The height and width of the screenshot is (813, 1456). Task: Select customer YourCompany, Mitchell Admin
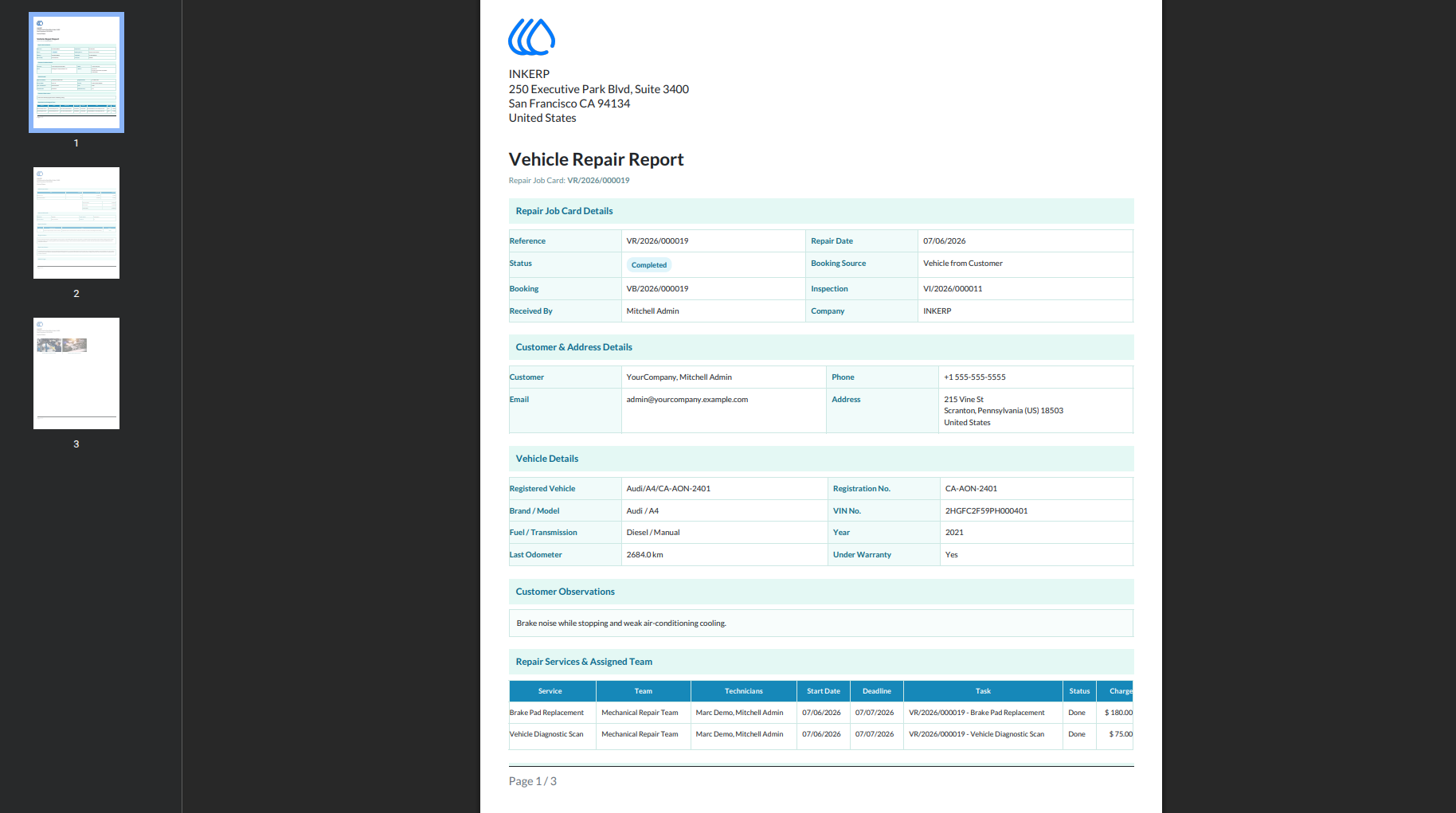pos(679,377)
